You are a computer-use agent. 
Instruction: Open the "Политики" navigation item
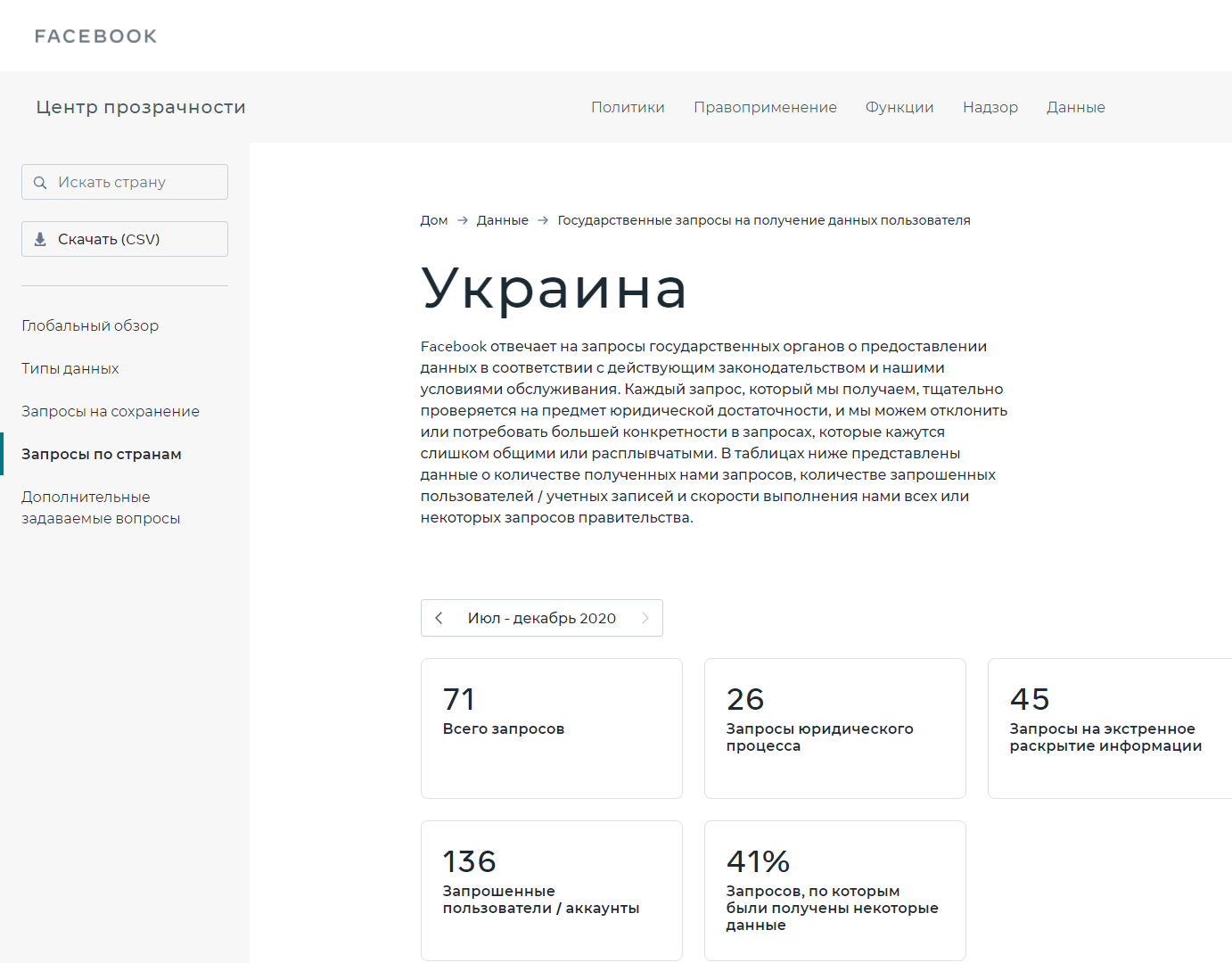628,107
